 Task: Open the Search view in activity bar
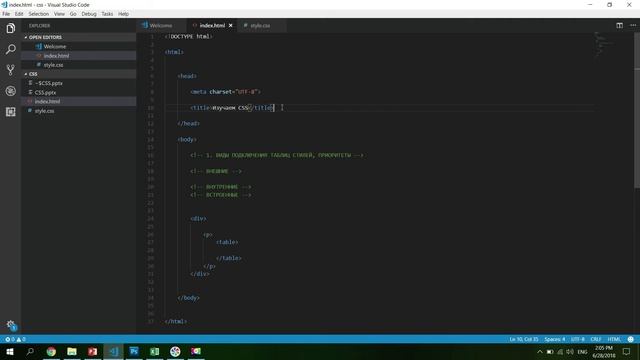click(x=11, y=49)
